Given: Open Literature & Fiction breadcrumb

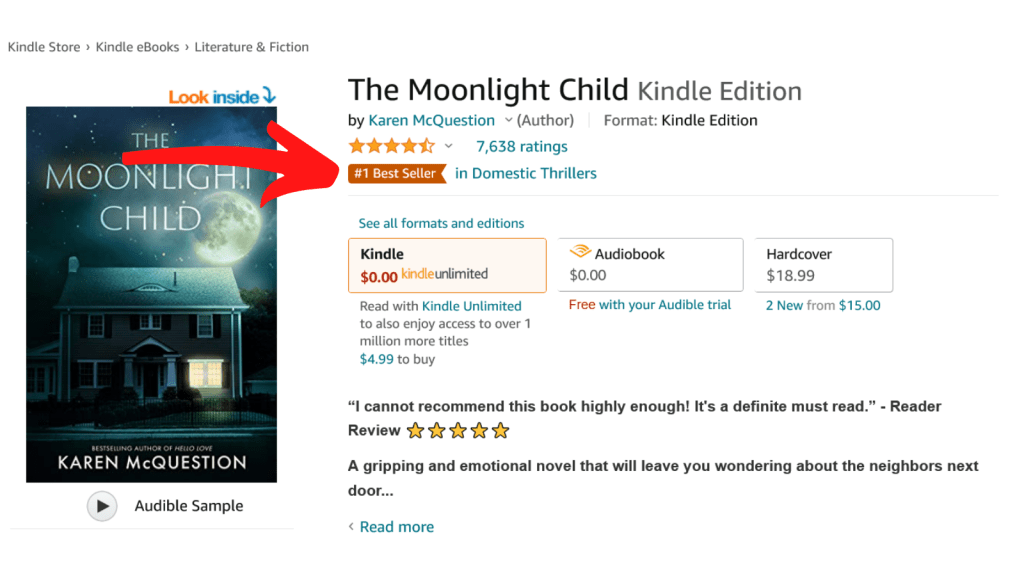Looking at the screenshot, I should (x=251, y=47).
